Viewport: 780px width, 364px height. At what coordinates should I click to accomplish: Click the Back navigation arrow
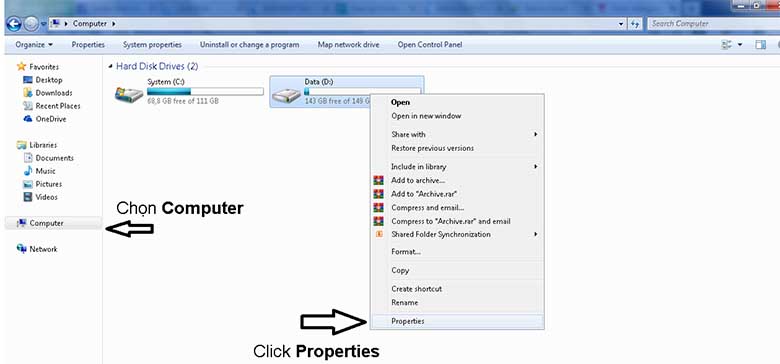(14, 23)
